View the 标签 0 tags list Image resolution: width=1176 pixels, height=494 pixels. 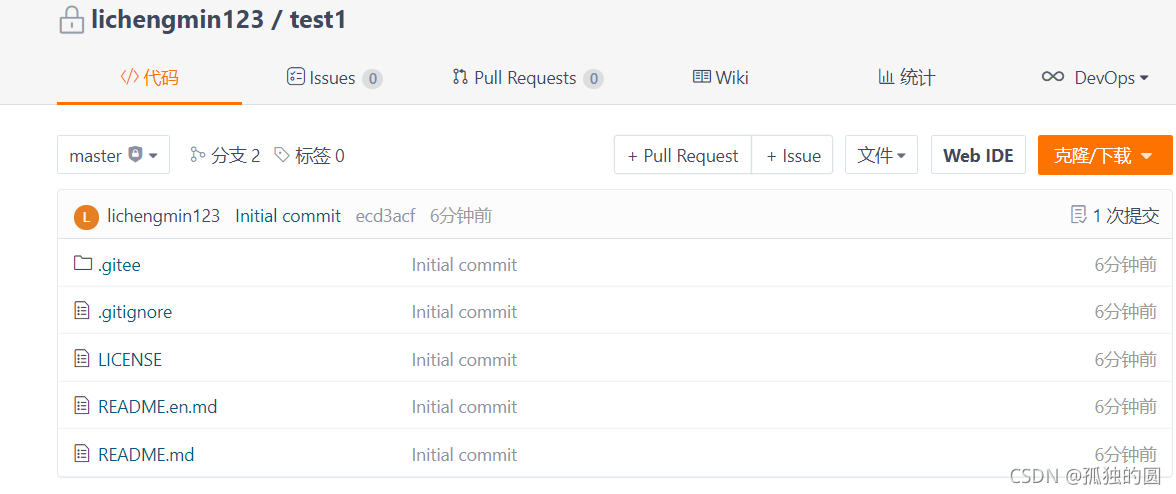[309, 155]
